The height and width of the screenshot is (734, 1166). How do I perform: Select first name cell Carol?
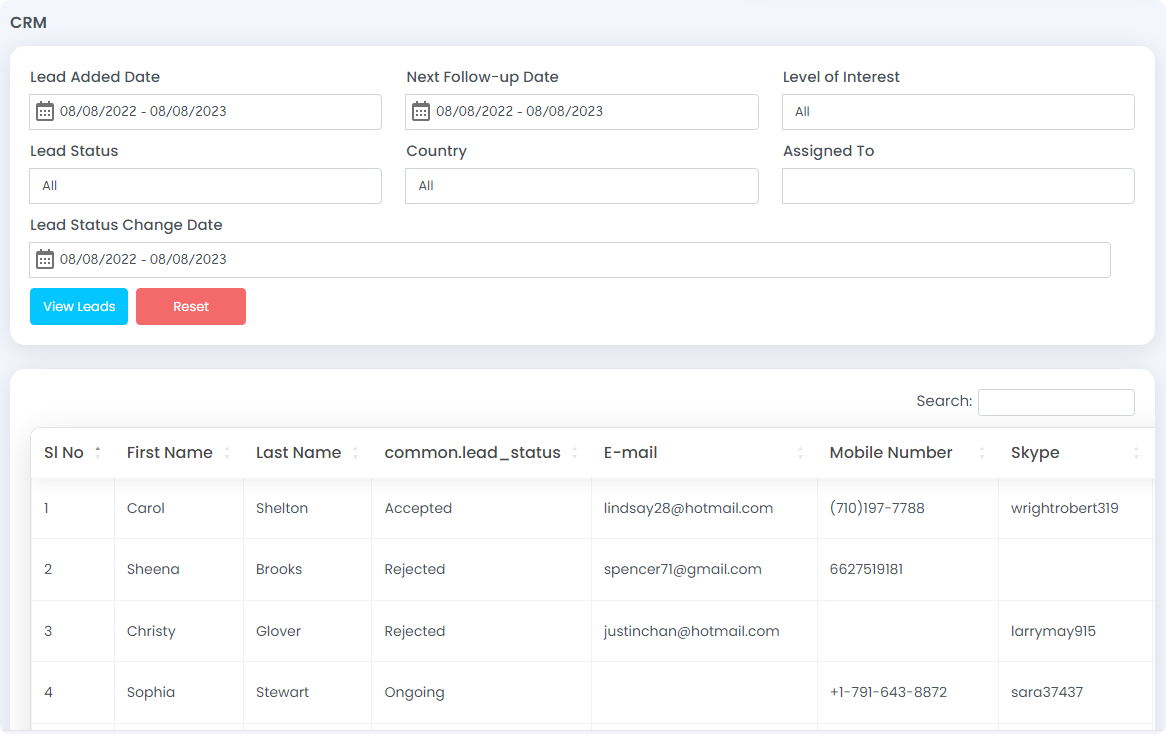coord(146,508)
